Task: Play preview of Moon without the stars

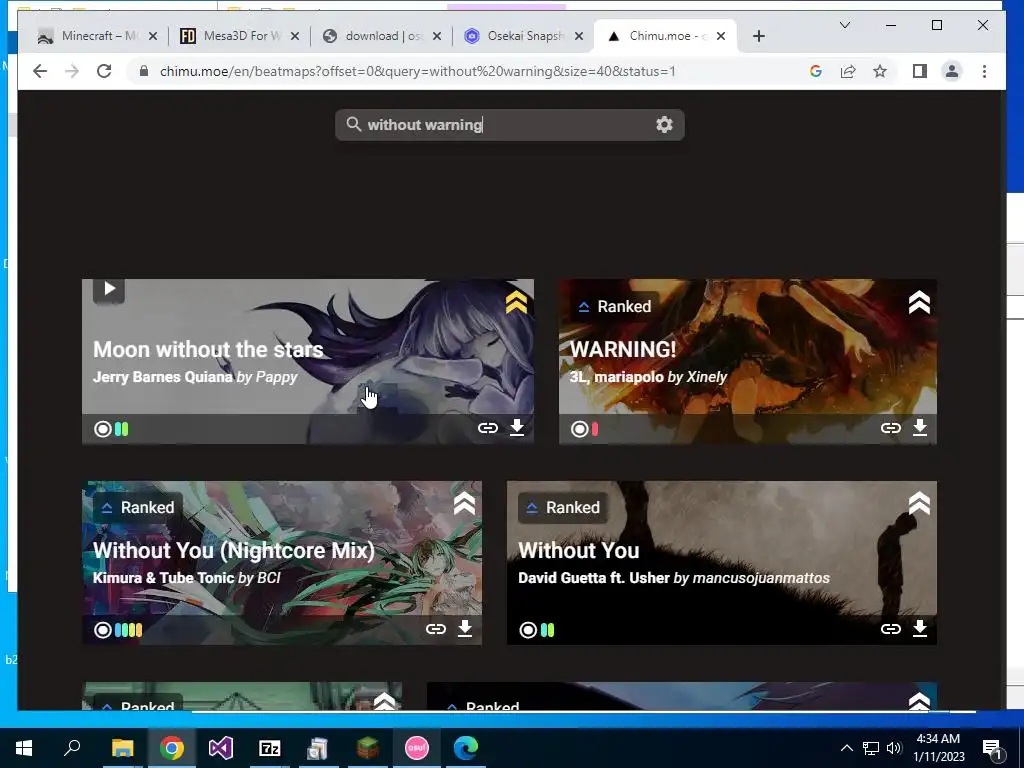Action: (109, 289)
